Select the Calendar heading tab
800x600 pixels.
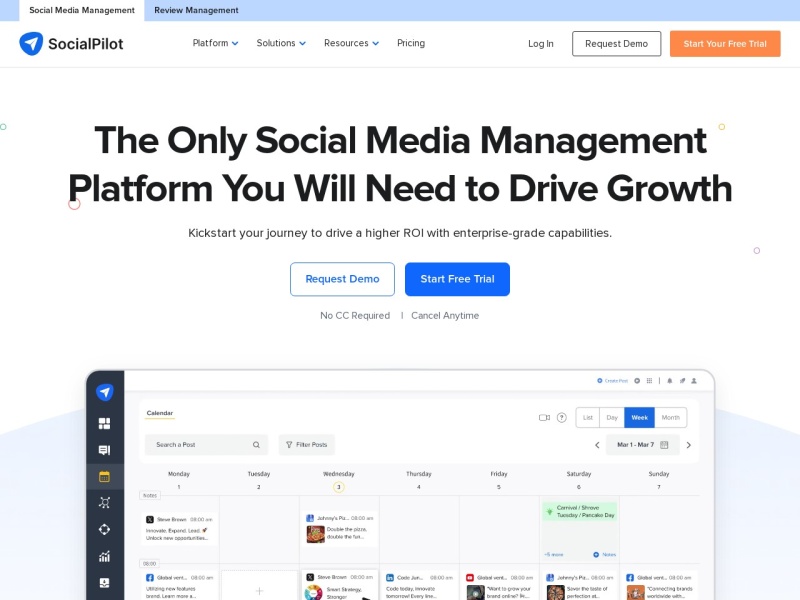pyautogui.click(x=160, y=413)
